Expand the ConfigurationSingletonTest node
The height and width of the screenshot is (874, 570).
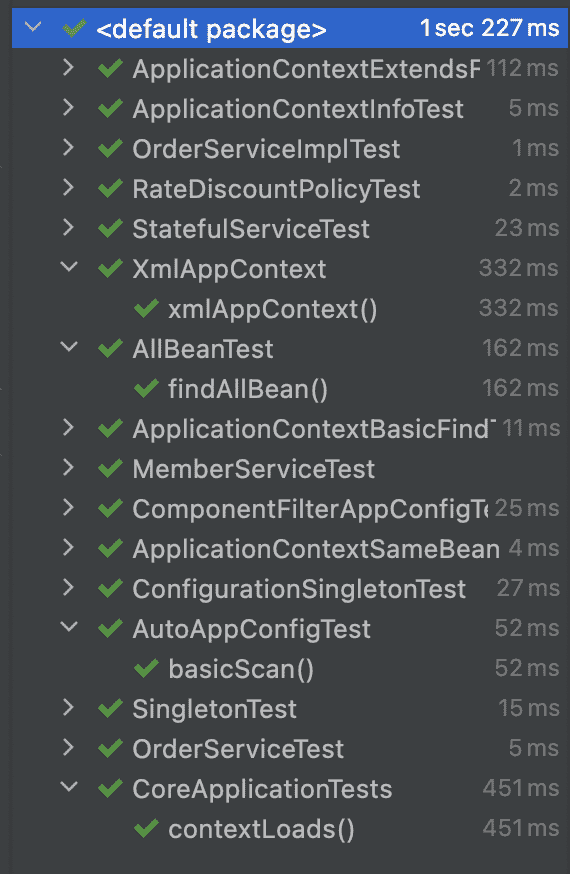pyautogui.click(x=69, y=587)
